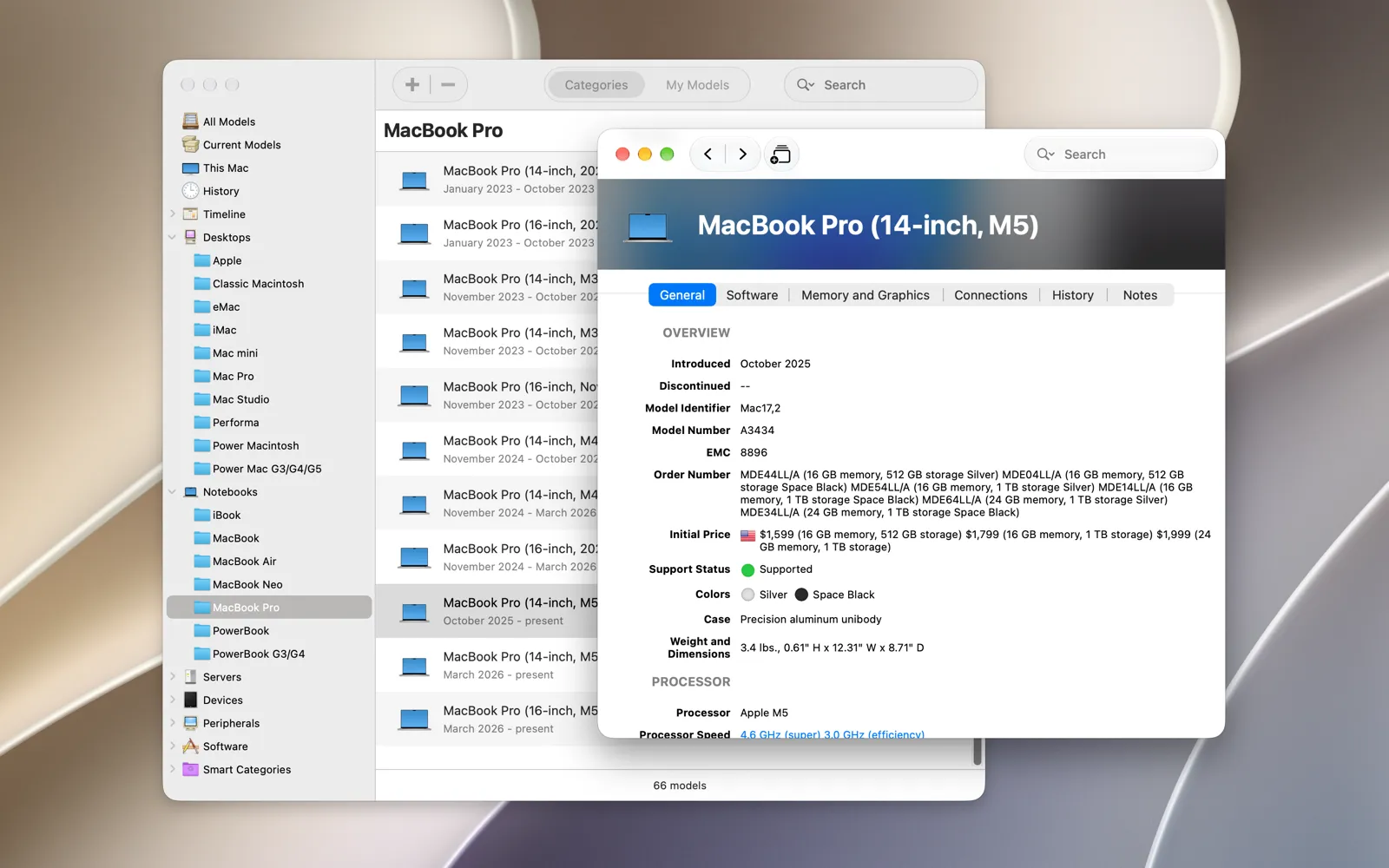The height and width of the screenshot is (868, 1389).
Task: Select the History tab in detail window
Action: (1073, 295)
